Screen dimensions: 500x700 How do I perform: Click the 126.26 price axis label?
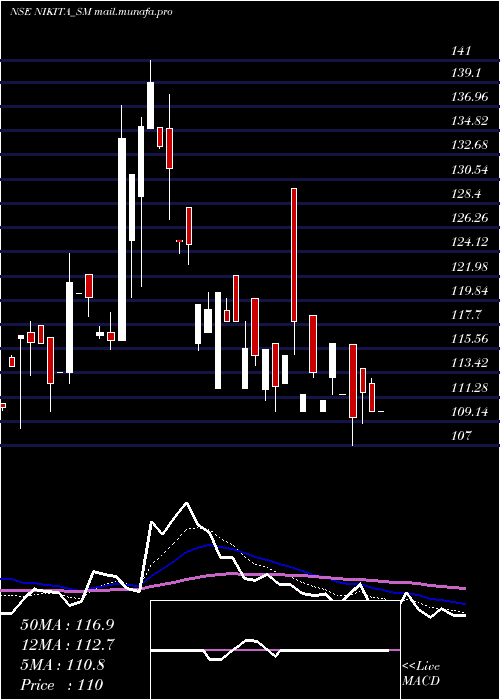tap(470, 218)
